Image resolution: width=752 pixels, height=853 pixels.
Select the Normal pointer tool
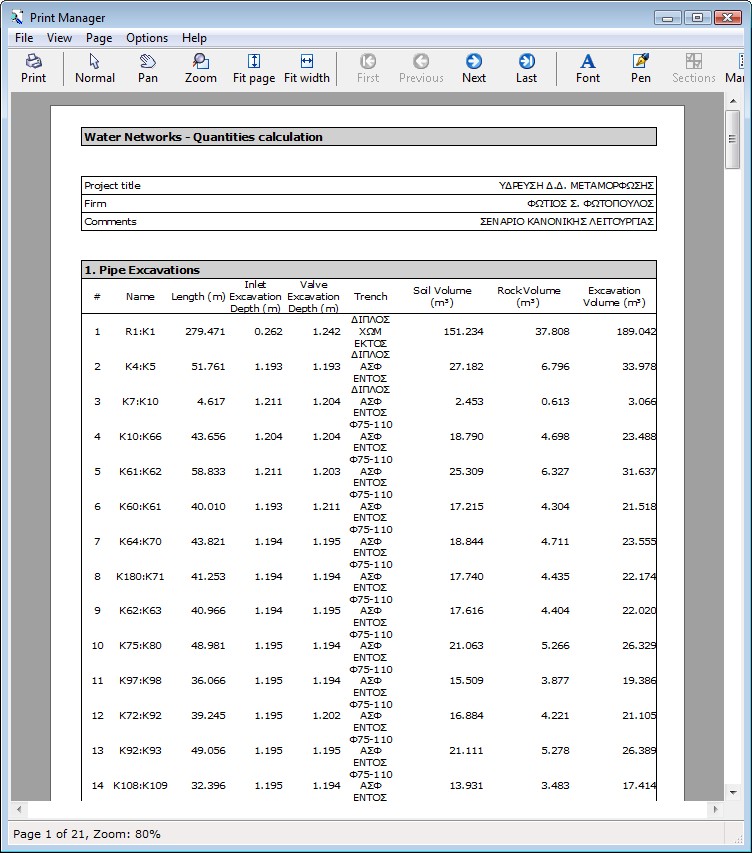[x=95, y=68]
